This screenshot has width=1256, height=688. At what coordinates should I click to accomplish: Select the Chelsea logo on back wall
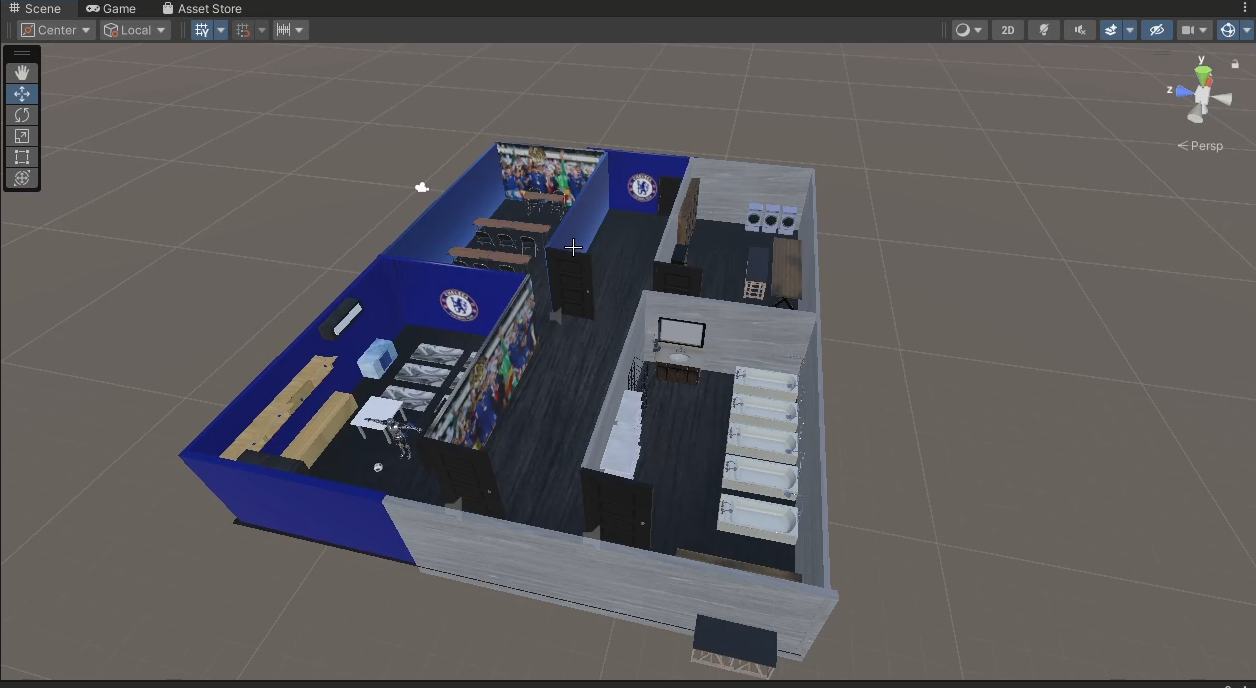[x=641, y=187]
